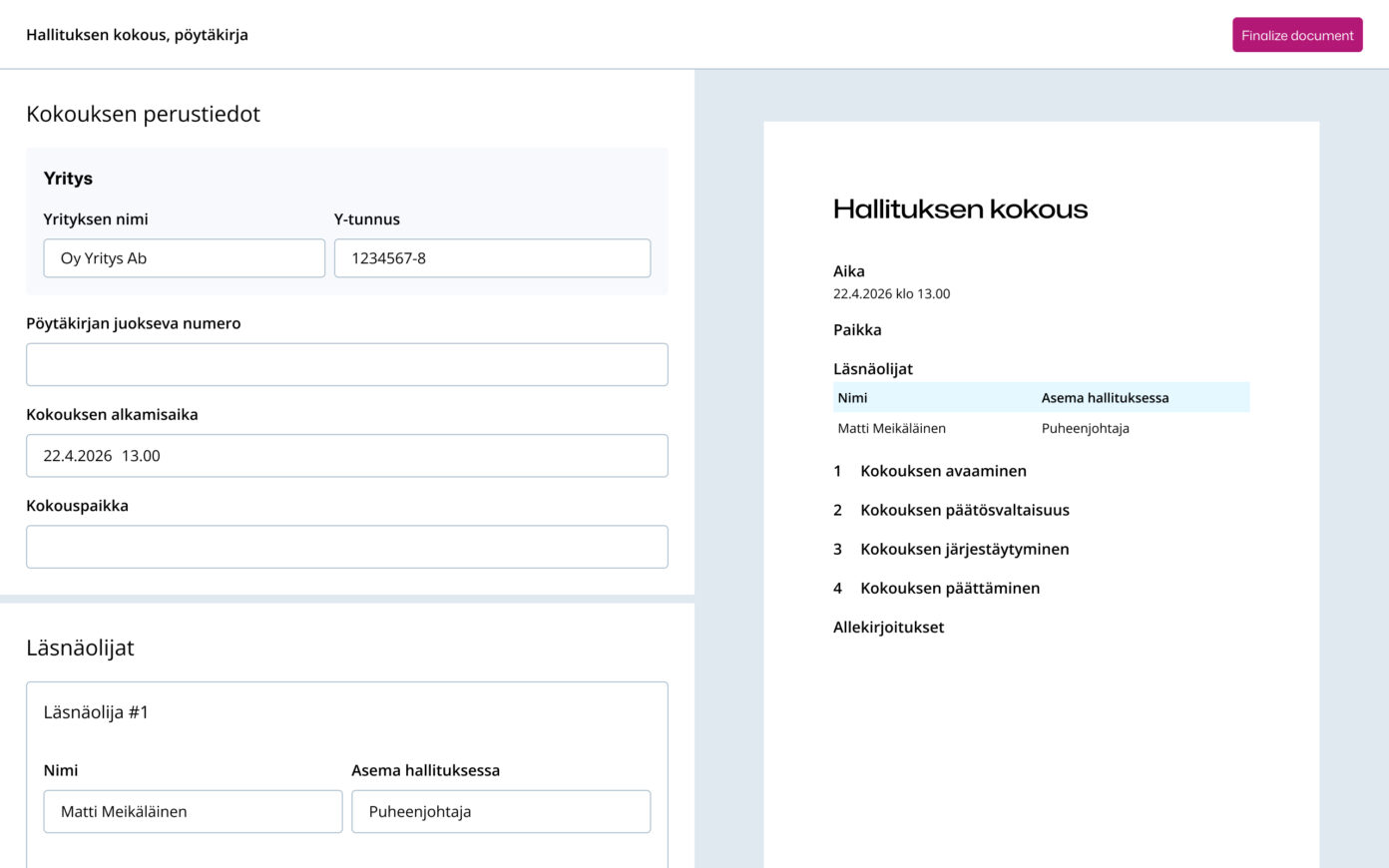This screenshot has width=1389, height=868.
Task: Click item 3 Kokouksen järjestäytyminen
Action: [964, 549]
